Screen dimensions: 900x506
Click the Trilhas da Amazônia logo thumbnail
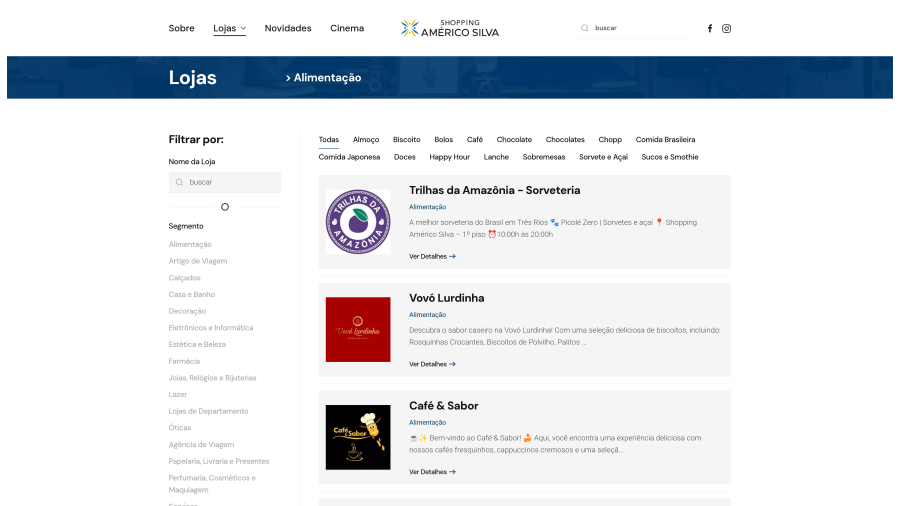[x=358, y=222]
